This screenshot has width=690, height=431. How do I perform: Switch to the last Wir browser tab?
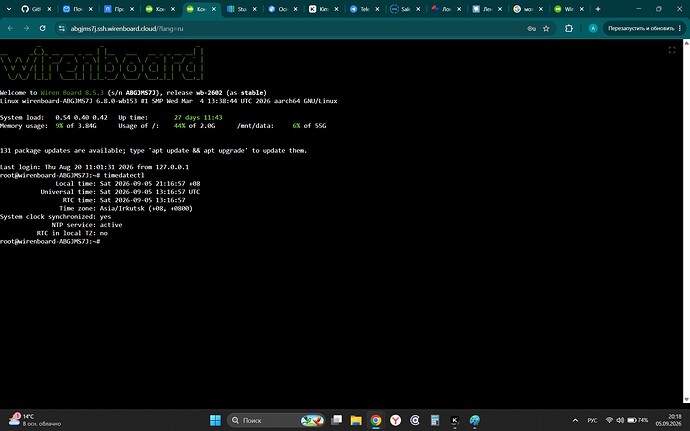click(564, 9)
